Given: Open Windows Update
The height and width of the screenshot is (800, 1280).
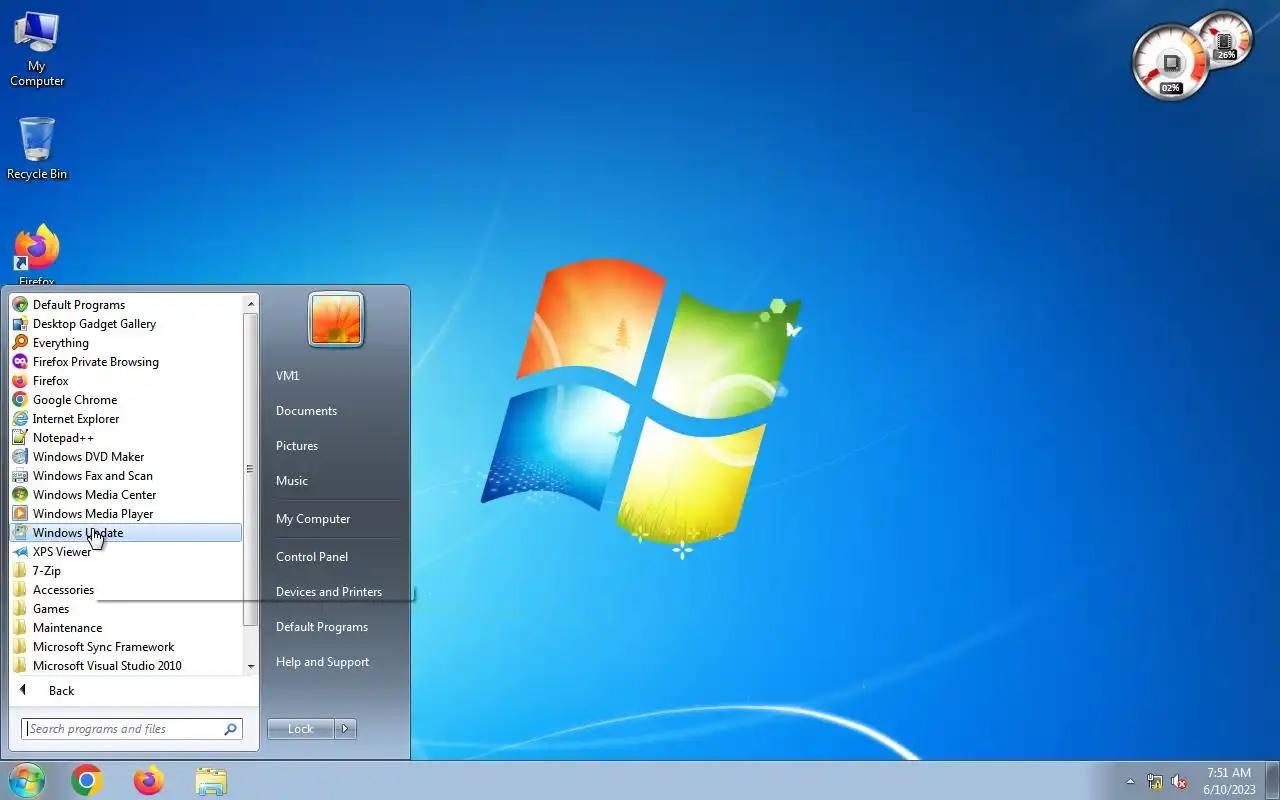Looking at the screenshot, I should [x=125, y=533].
